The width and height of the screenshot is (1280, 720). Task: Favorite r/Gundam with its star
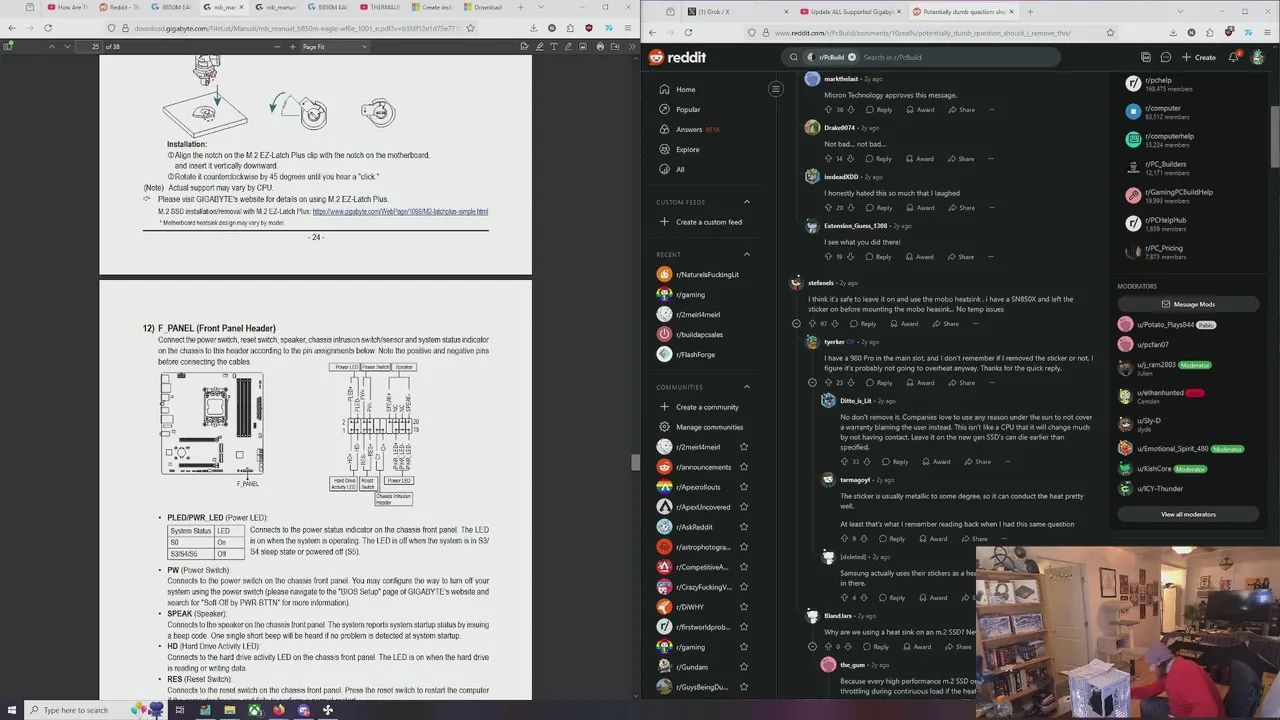[x=743, y=667]
